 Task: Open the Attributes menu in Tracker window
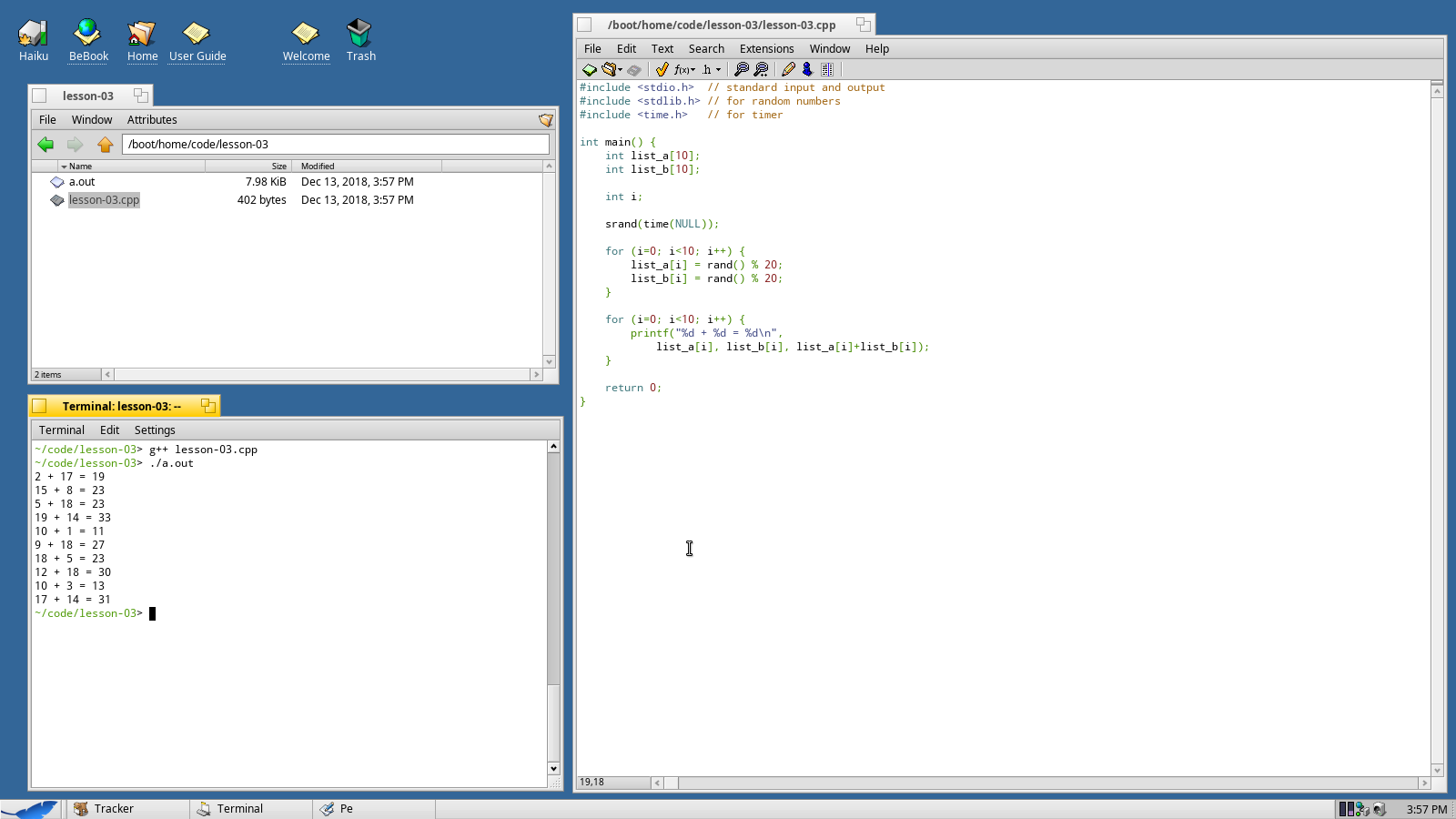152,120
